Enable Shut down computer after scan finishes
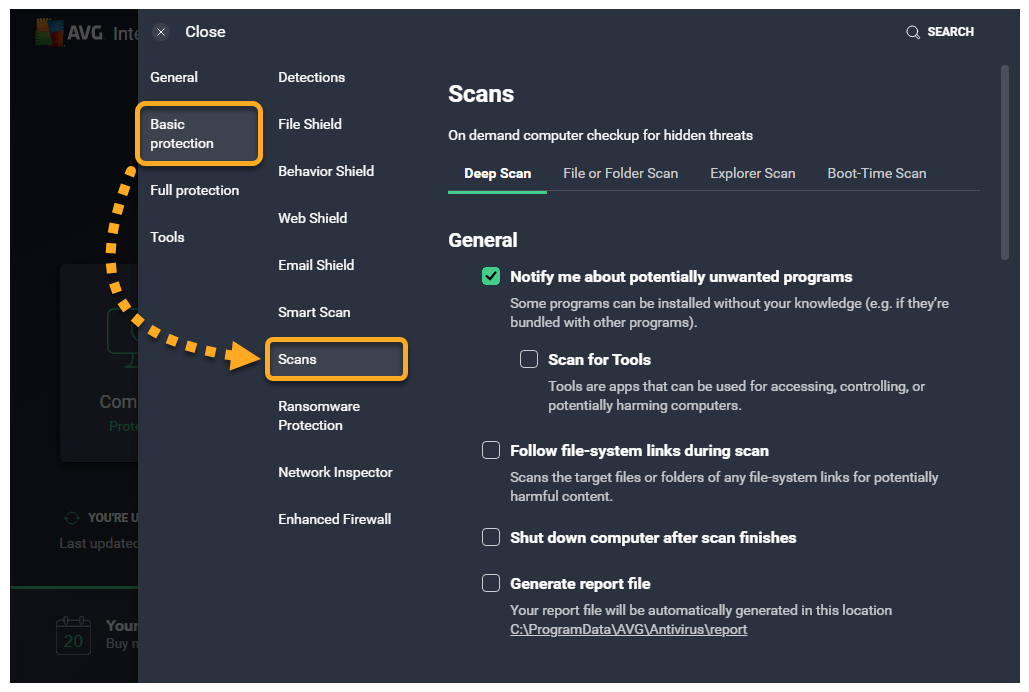This screenshot has width=1029, height=692. point(491,537)
